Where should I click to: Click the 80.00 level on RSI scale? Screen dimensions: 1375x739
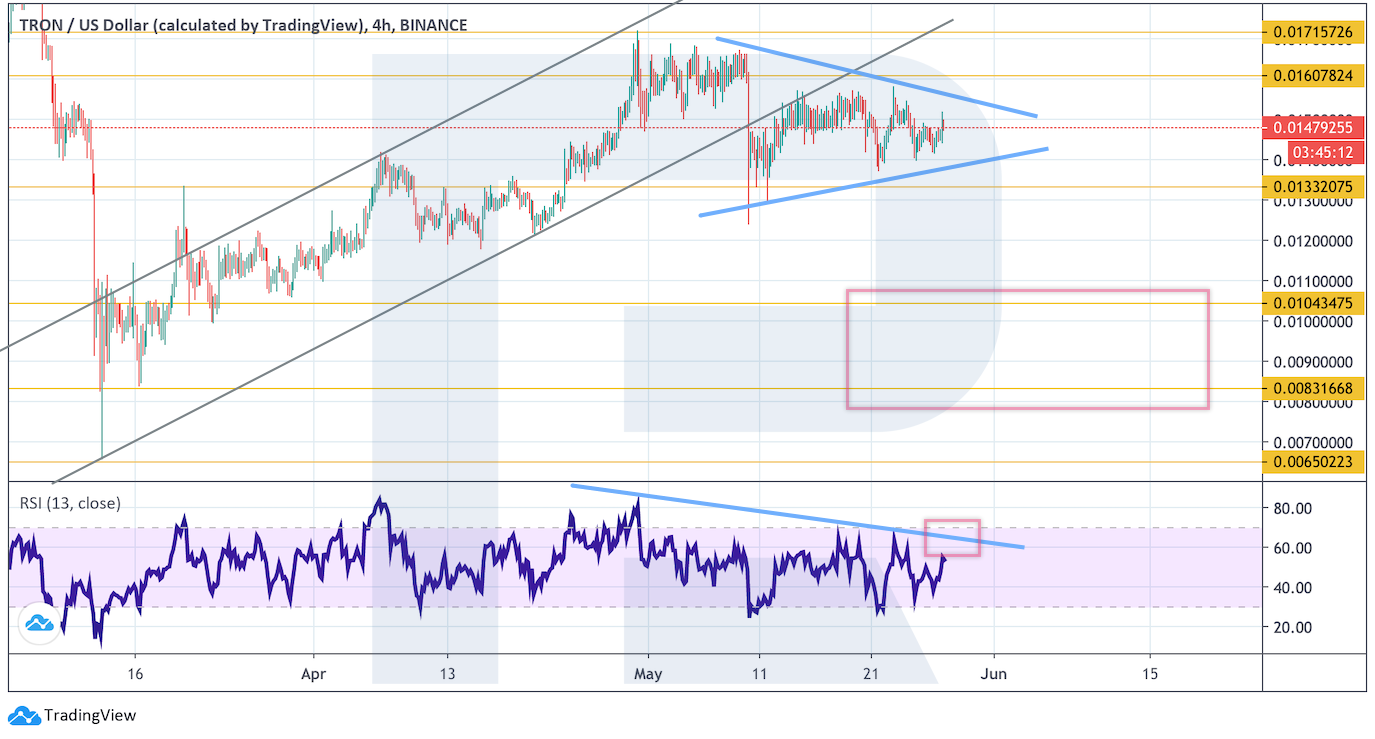point(1293,508)
